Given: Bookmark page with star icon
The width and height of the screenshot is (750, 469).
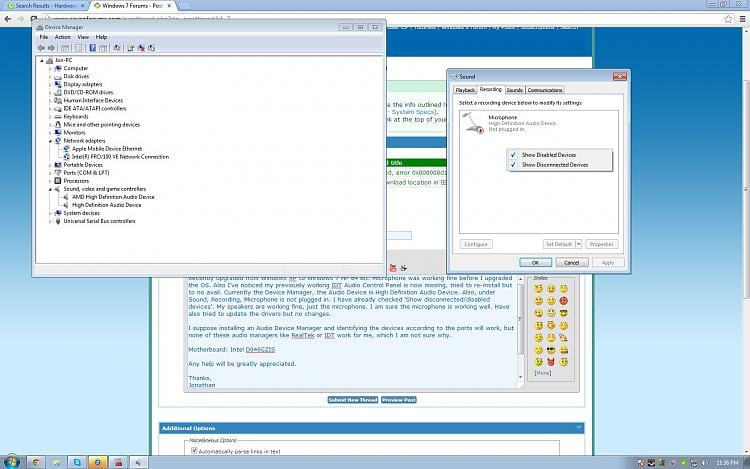Looking at the screenshot, I should 728,19.
